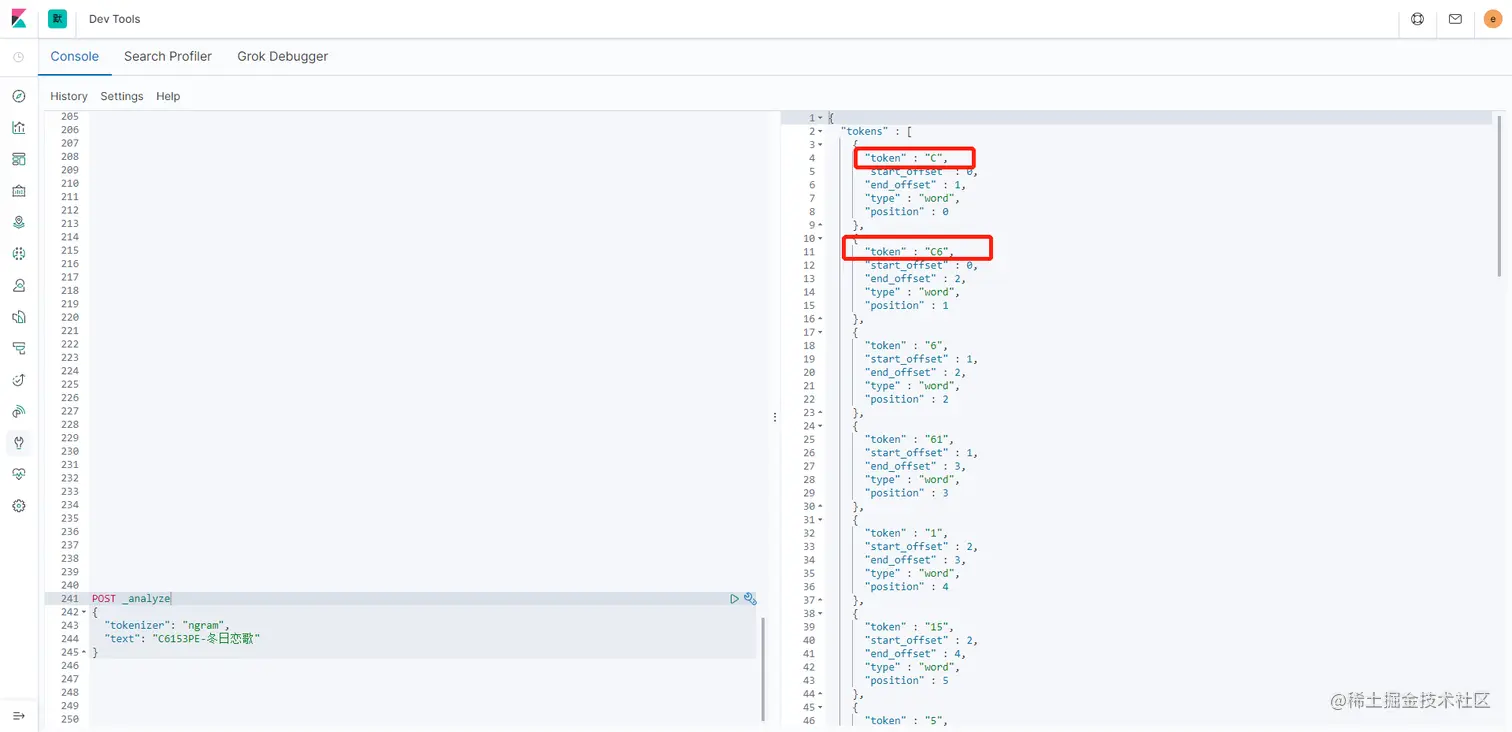Open APM icon in sidebar
The height and width of the screenshot is (732, 1512).
[18, 348]
